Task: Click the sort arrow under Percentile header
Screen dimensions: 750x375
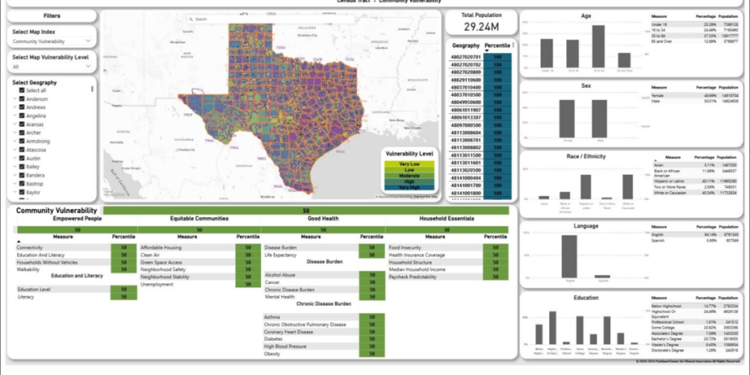Action: [486, 51]
